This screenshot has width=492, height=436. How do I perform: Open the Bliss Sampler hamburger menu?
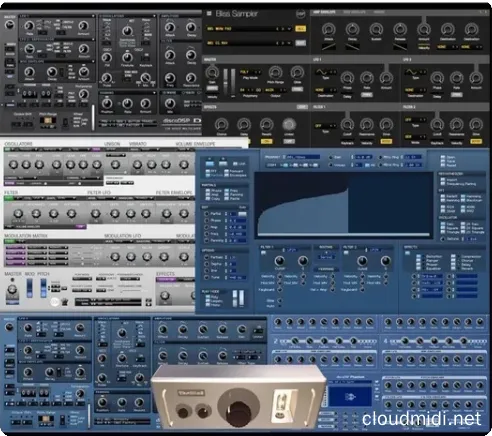(209, 13)
